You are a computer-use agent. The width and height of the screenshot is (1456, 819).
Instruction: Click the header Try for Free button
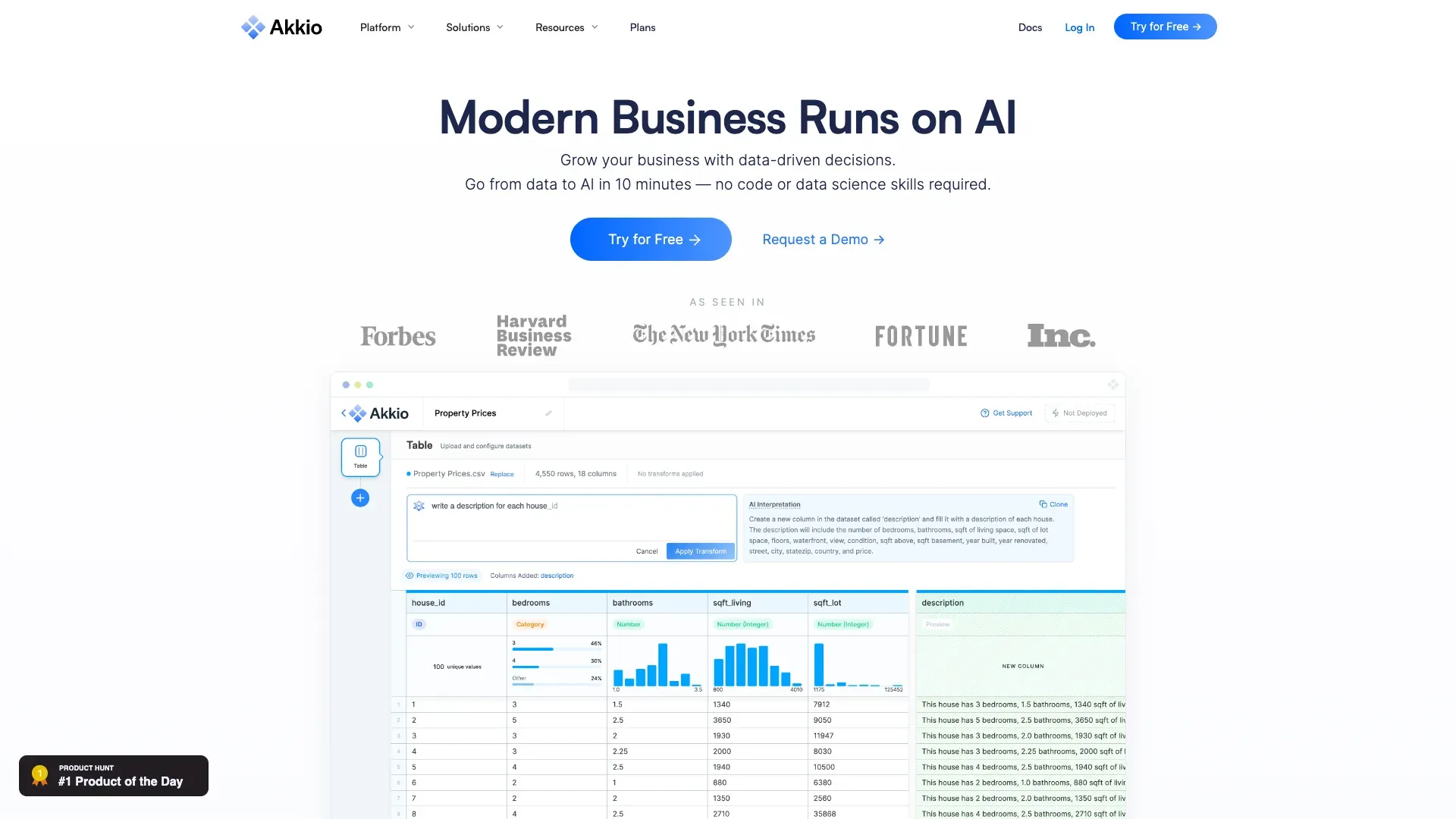click(x=1165, y=27)
